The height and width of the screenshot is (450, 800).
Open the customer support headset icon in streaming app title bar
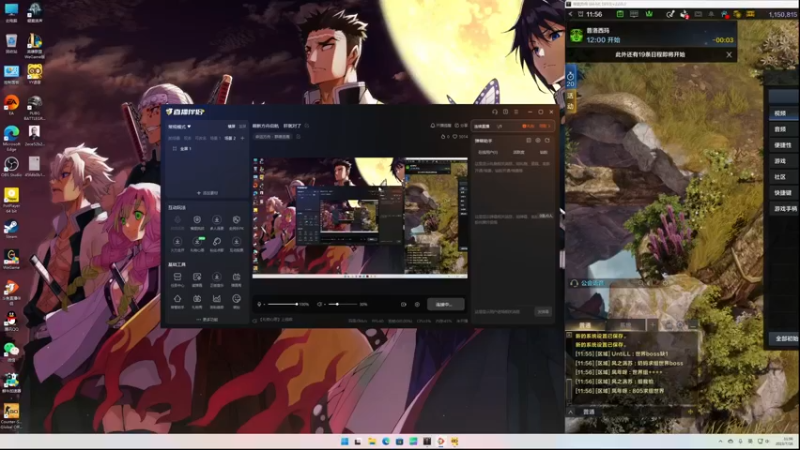[x=494, y=112]
